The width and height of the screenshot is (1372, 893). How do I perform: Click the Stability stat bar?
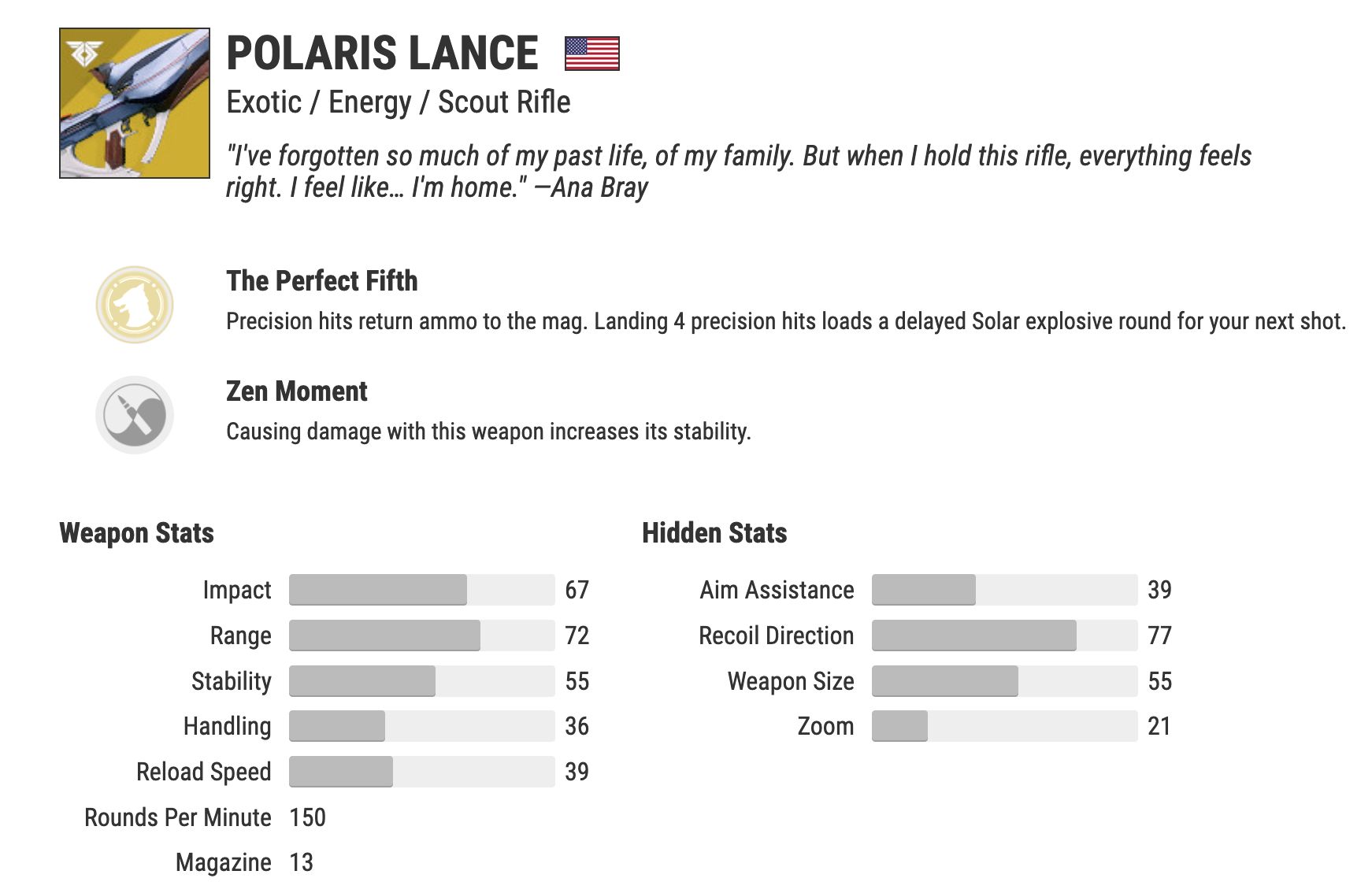coord(421,681)
